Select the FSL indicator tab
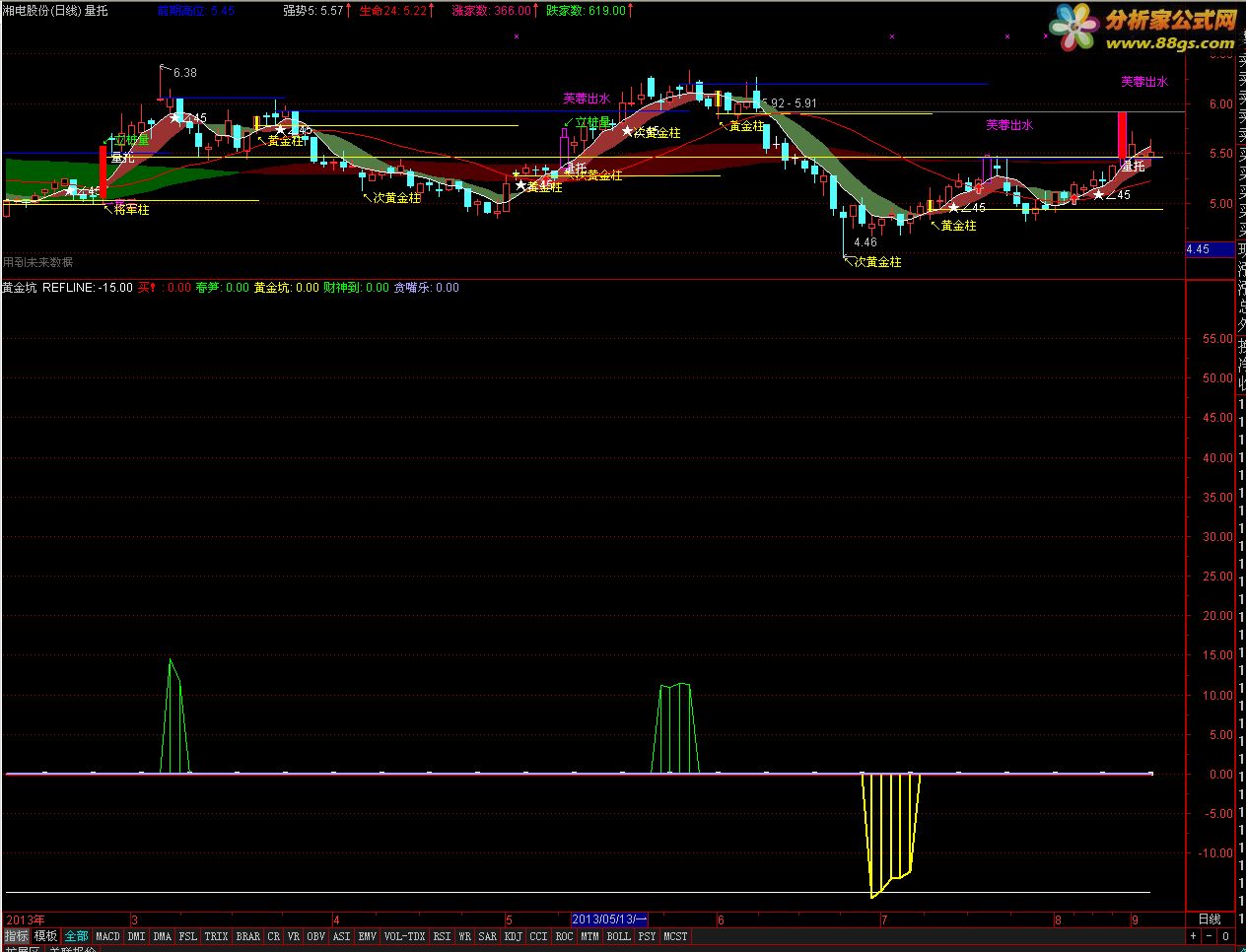This screenshot has width=1246, height=952. pyautogui.click(x=188, y=936)
